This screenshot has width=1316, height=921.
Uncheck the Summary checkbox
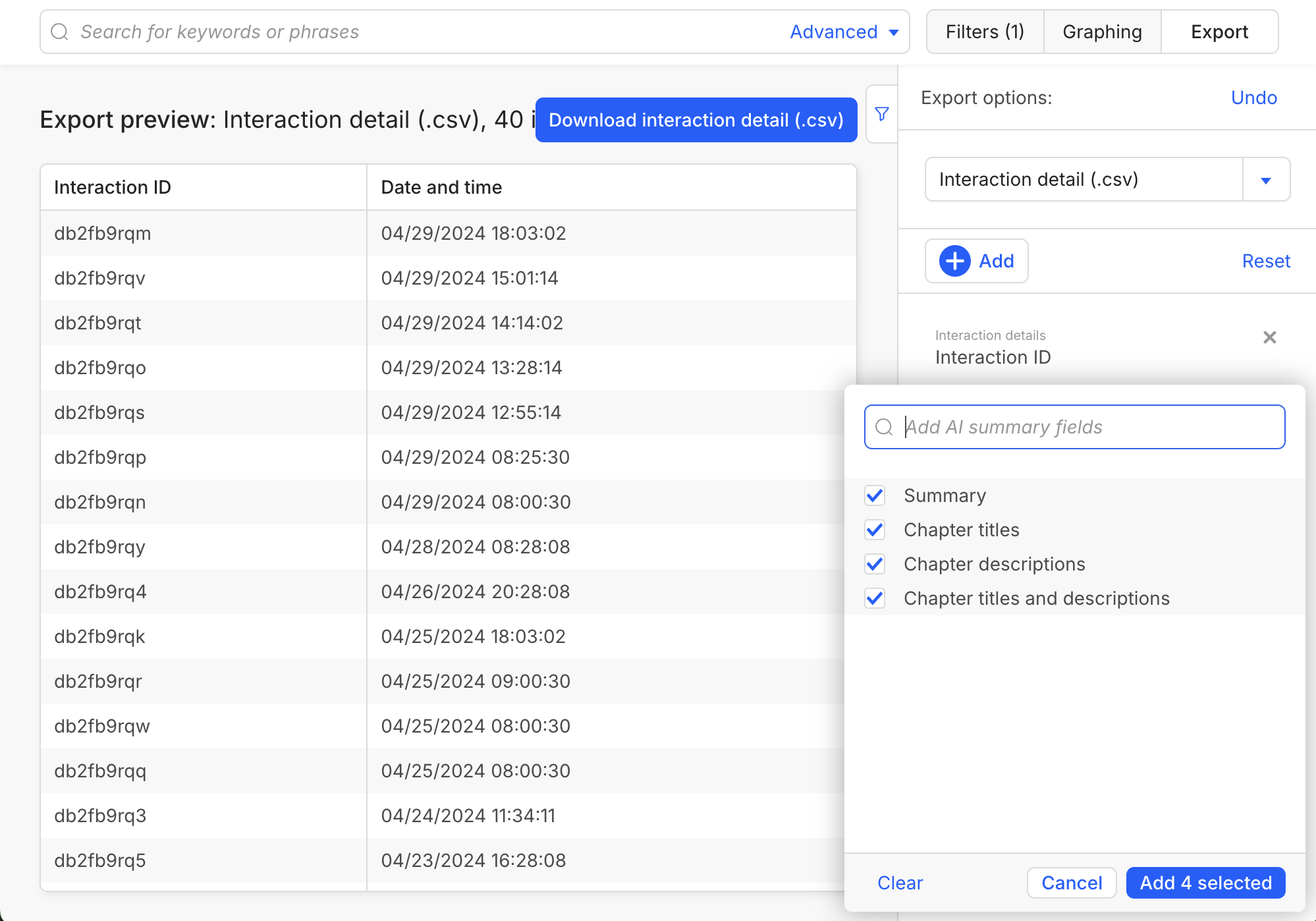coord(875,495)
